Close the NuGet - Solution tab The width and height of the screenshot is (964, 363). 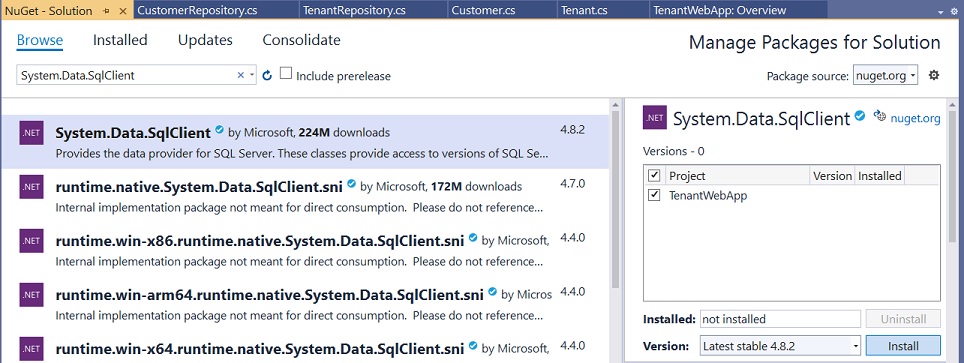coord(122,11)
